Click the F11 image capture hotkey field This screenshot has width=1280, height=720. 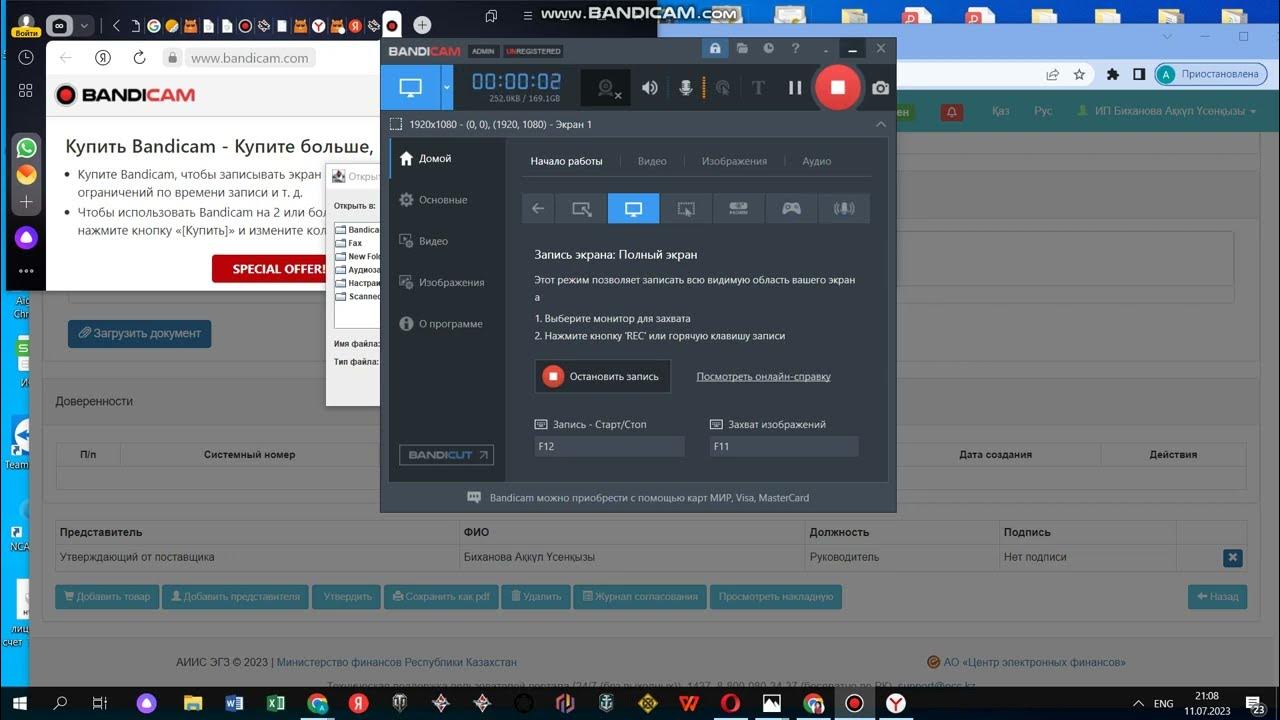783,447
